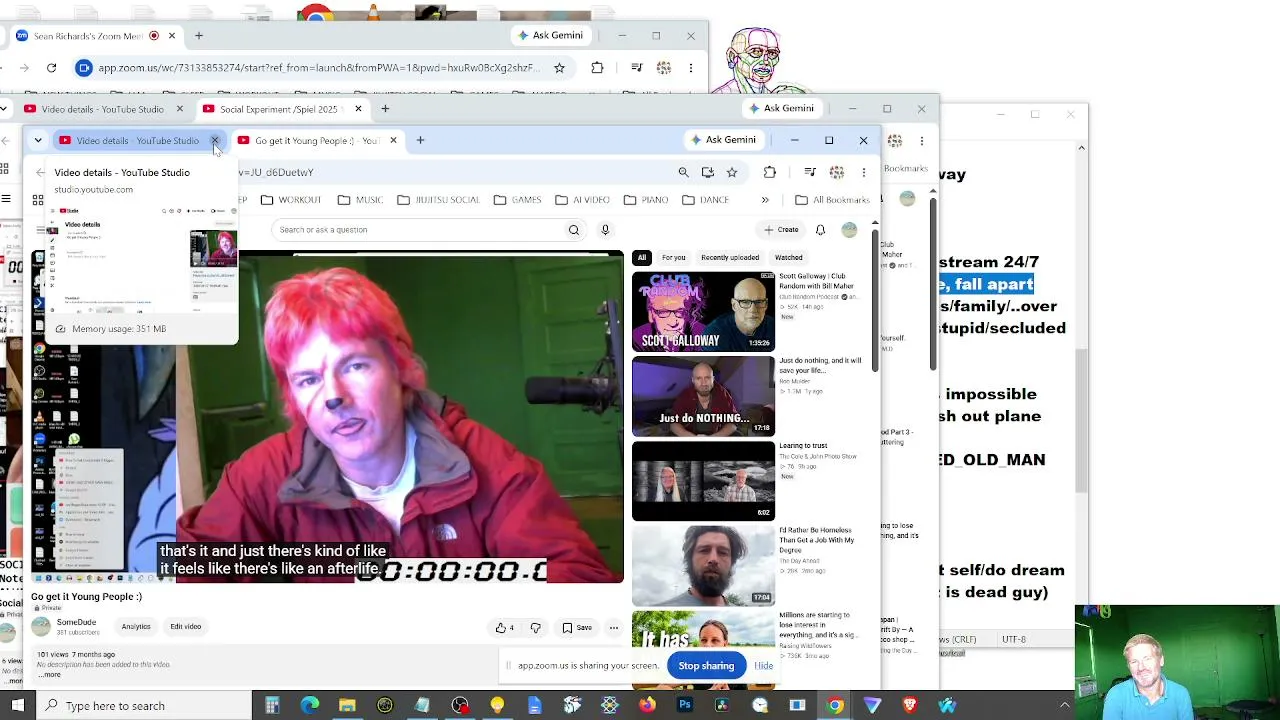
Task: Click the zoom magnifier icon in address bar
Action: tap(684, 172)
